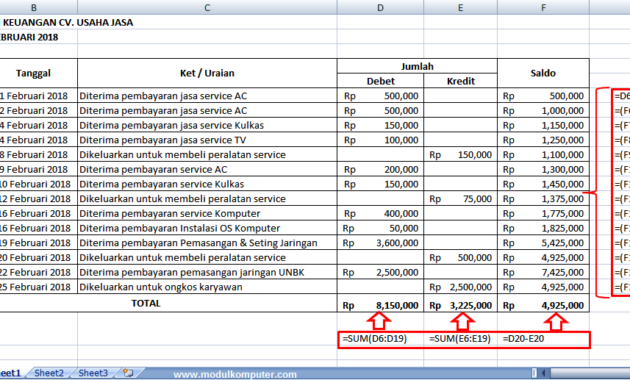Click Saldo 500,000 on 1 Februari row
Image resolution: width=630 pixels, height=380 pixels.
pyautogui.click(x=543, y=96)
